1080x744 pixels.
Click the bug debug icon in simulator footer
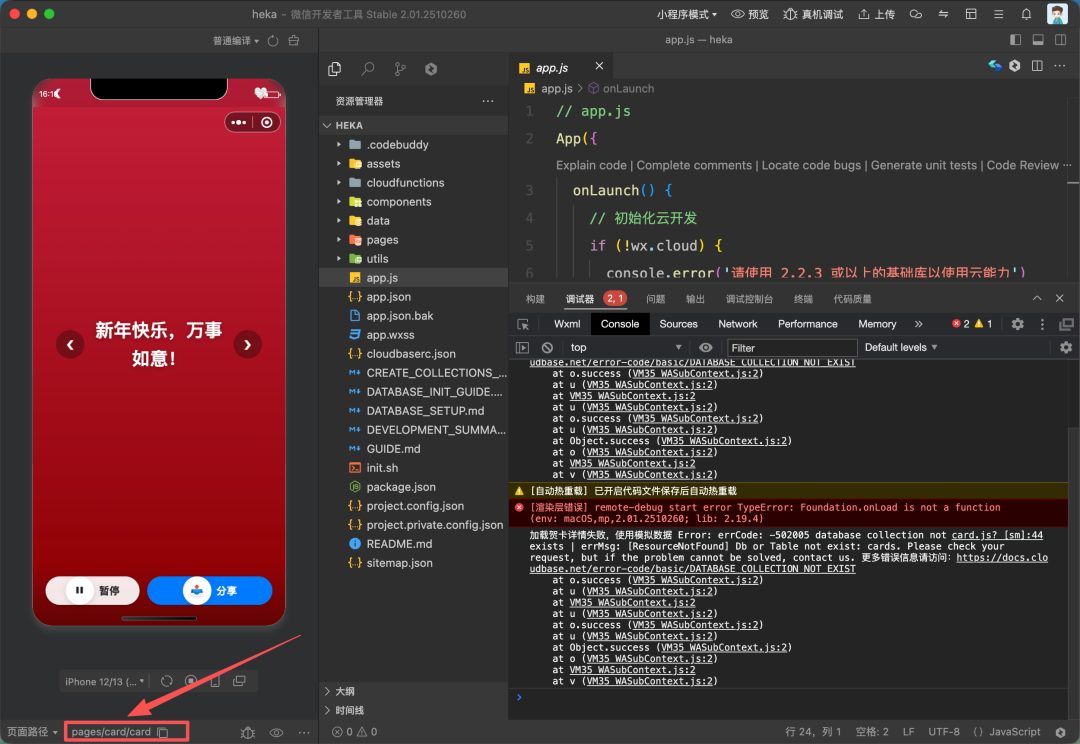tap(248, 732)
